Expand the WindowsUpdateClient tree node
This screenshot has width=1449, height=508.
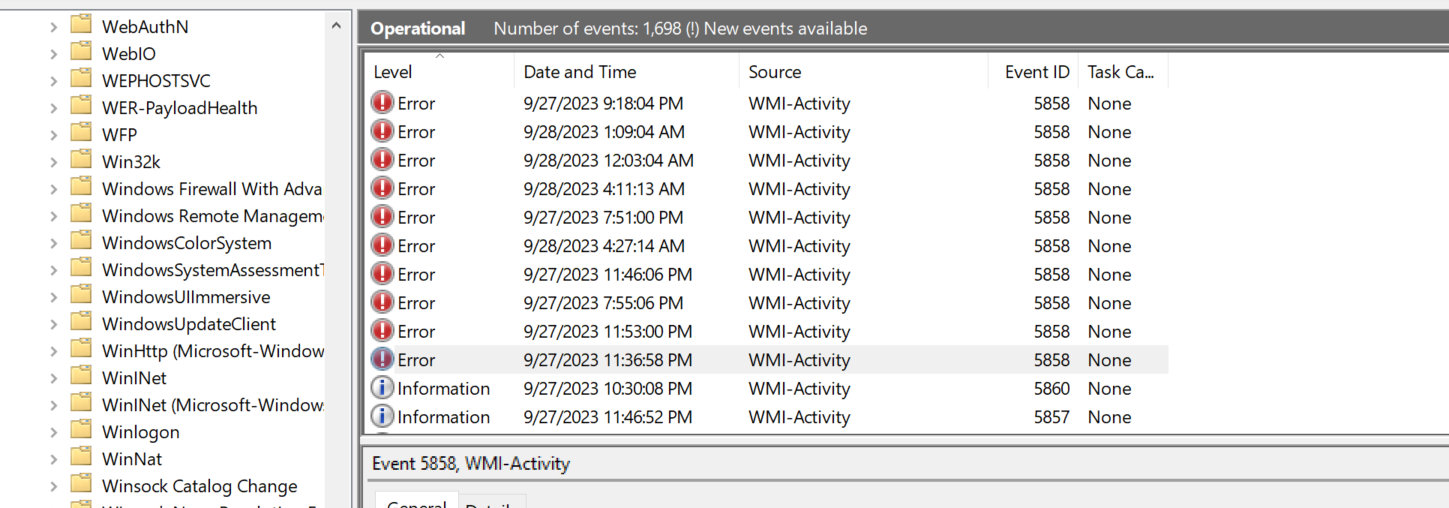[x=53, y=324]
